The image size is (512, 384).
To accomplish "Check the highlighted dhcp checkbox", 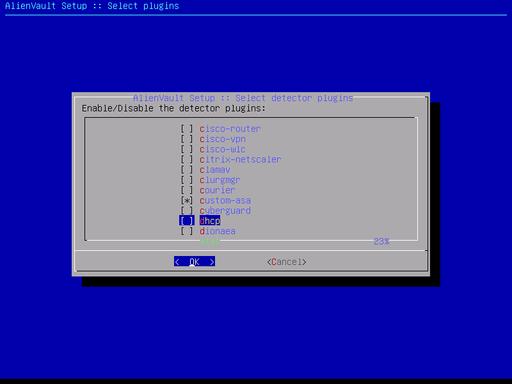I will (187, 221).
